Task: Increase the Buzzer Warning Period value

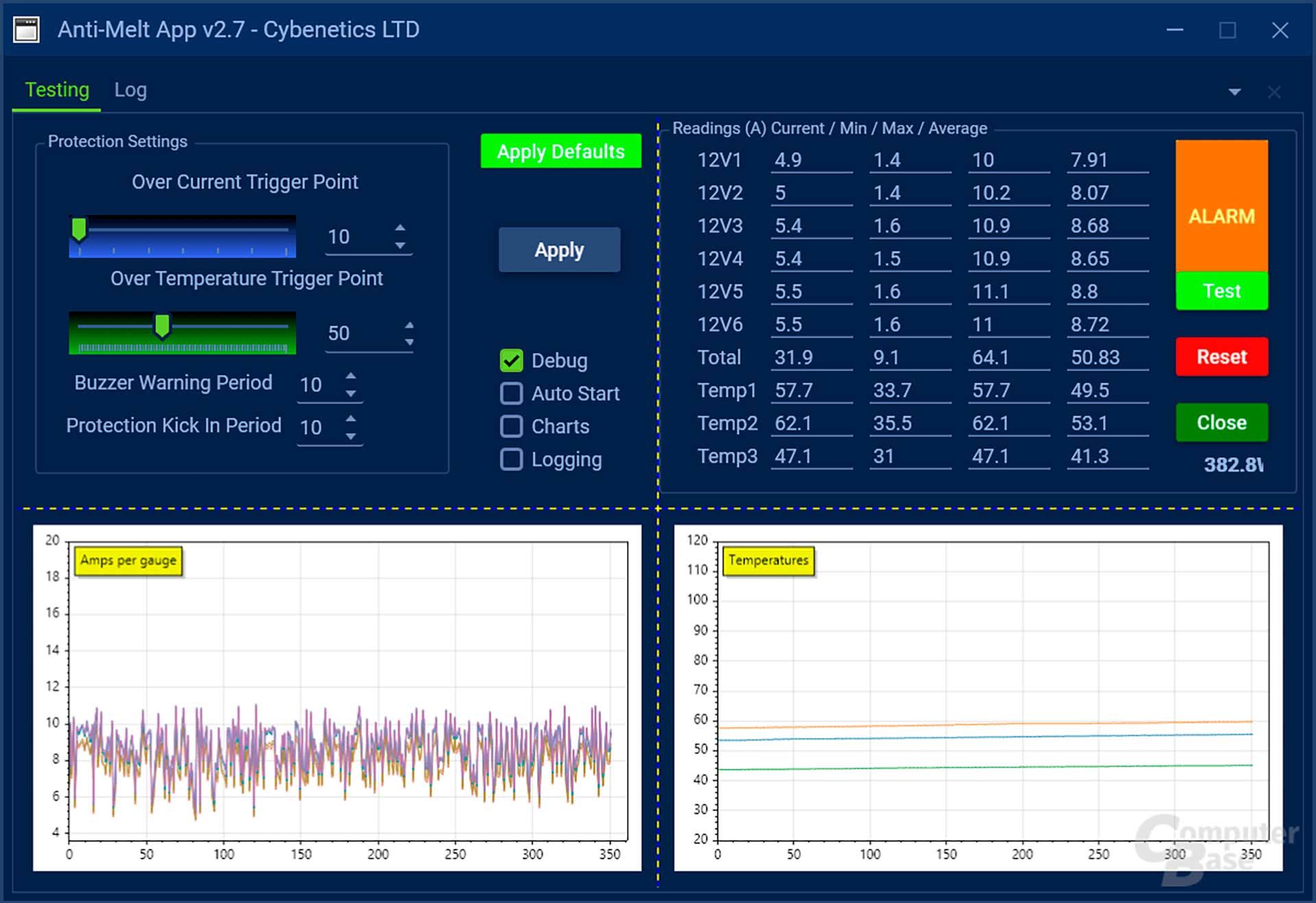Action: click(351, 376)
